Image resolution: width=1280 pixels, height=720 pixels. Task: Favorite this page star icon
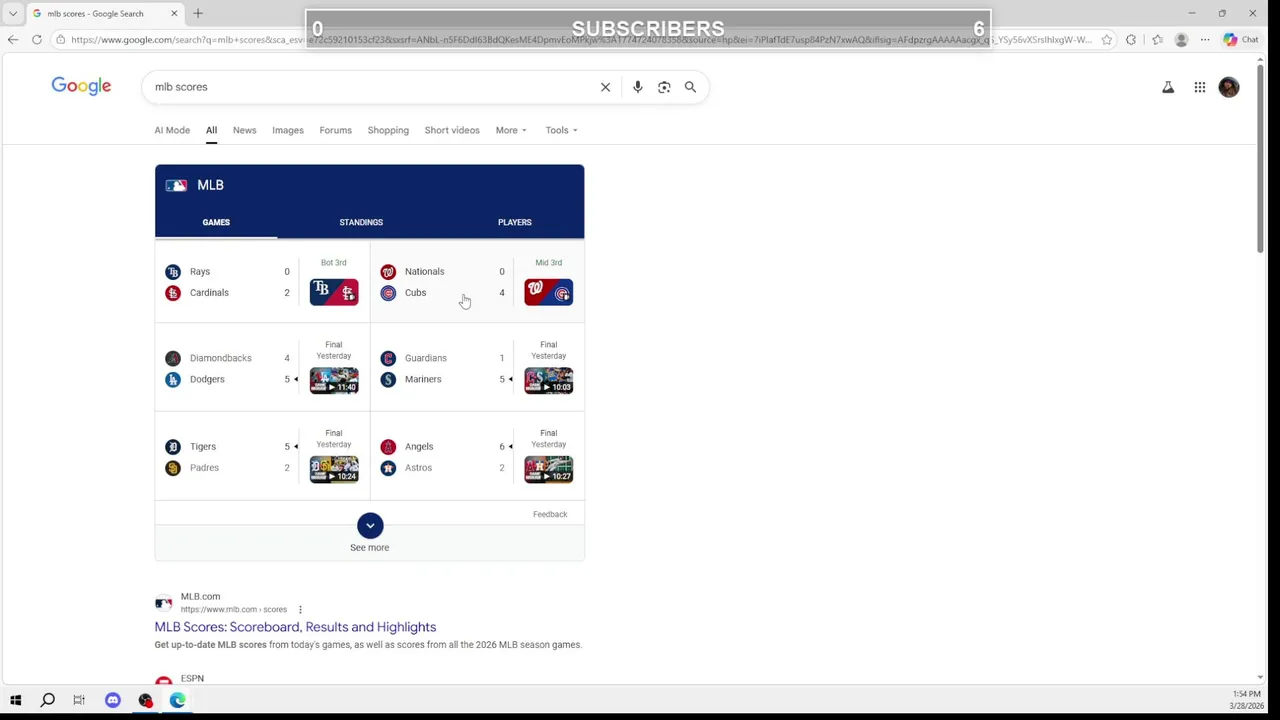pyautogui.click(x=1107, y=40)
